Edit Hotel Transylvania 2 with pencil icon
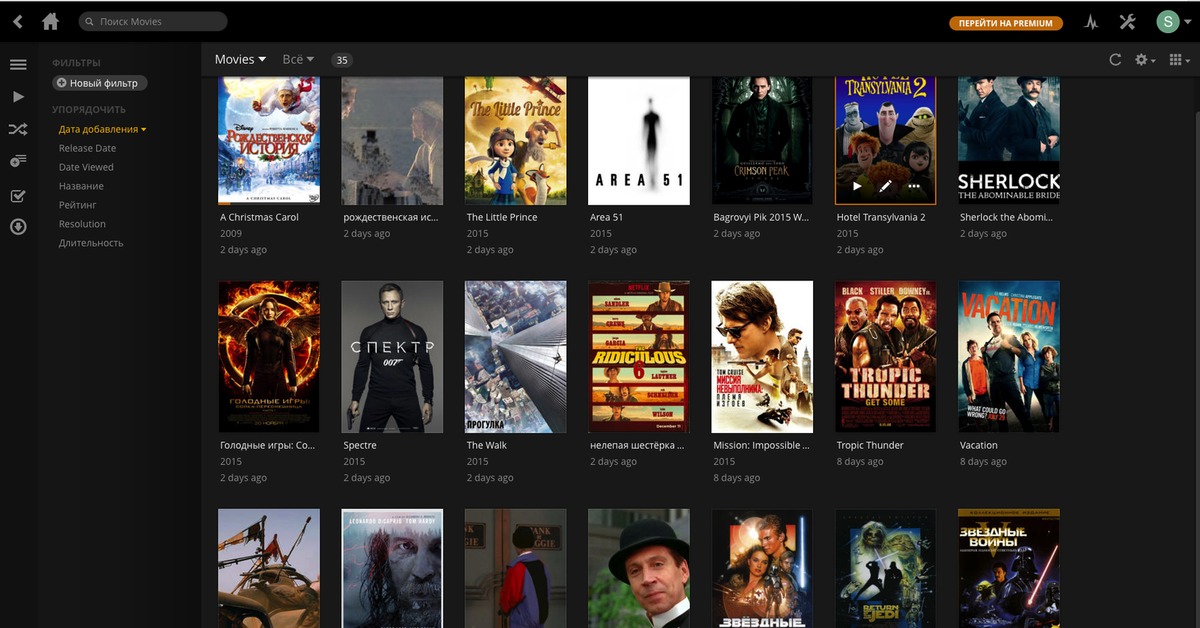Screen dimensions: 1200x628 tap(885, 186)
